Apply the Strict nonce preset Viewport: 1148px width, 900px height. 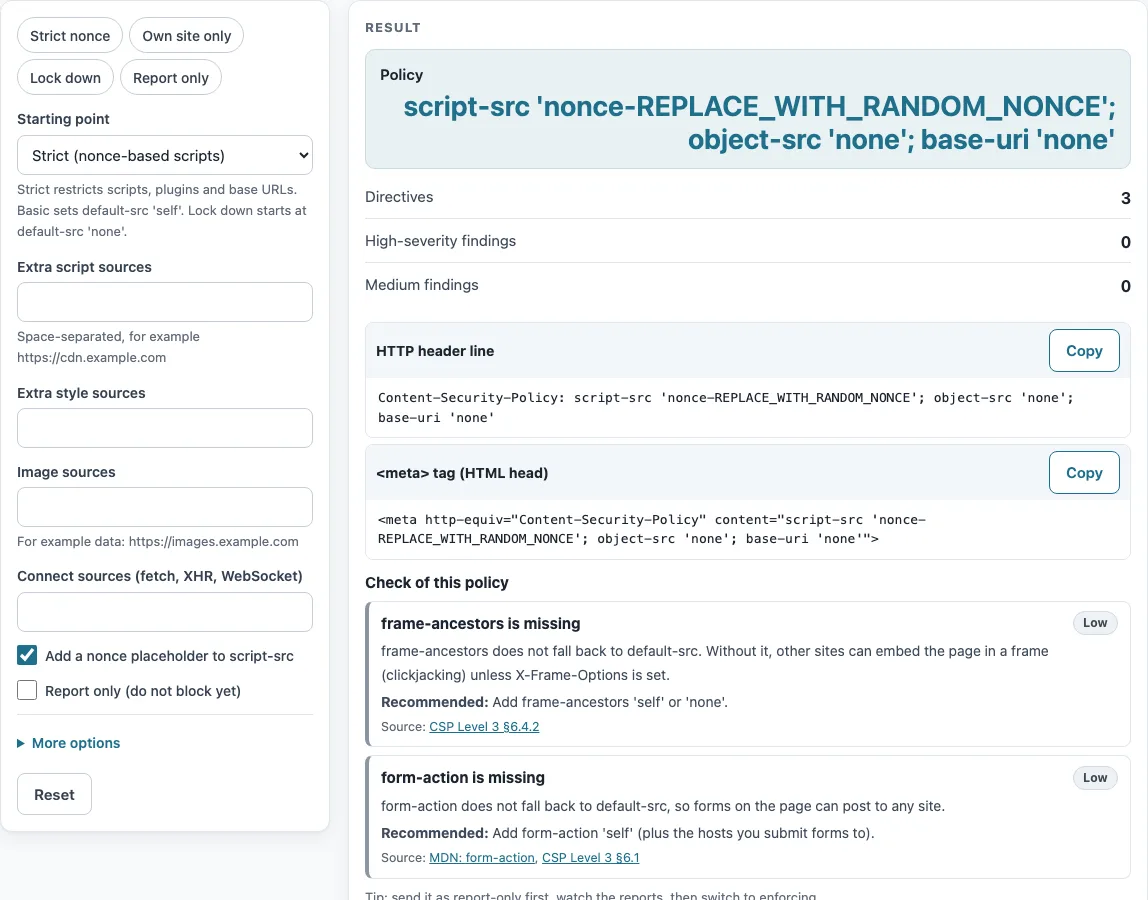pos(70,36)
